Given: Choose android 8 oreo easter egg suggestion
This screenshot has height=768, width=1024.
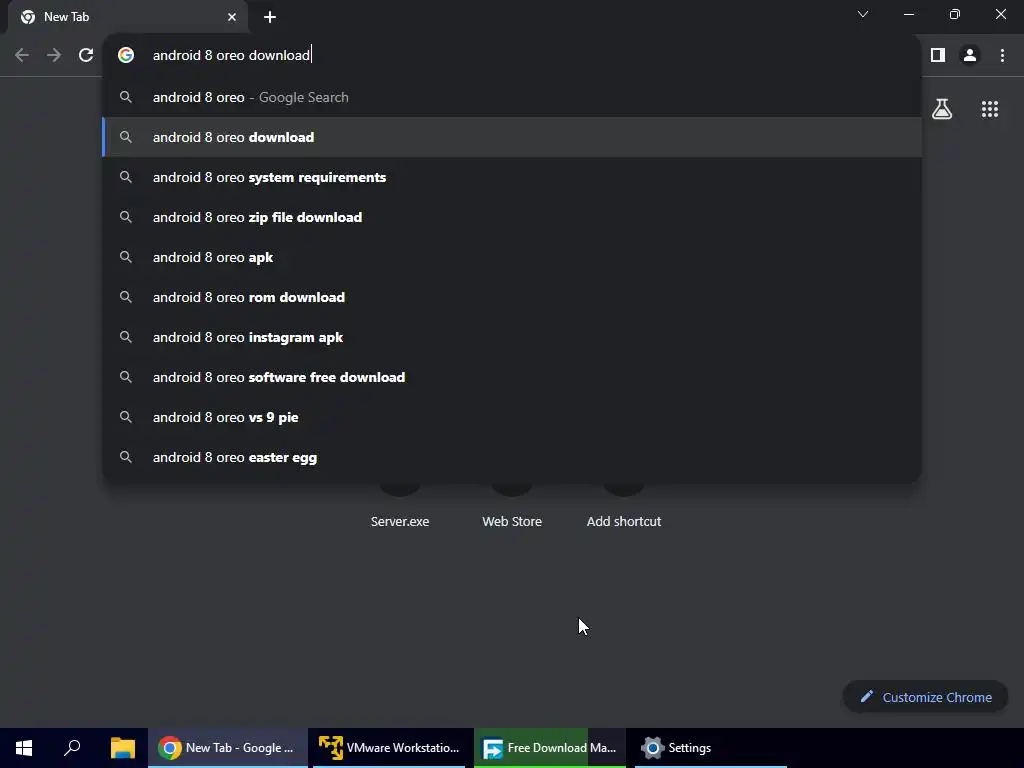Looking at the screenshot, I should 512,457.
